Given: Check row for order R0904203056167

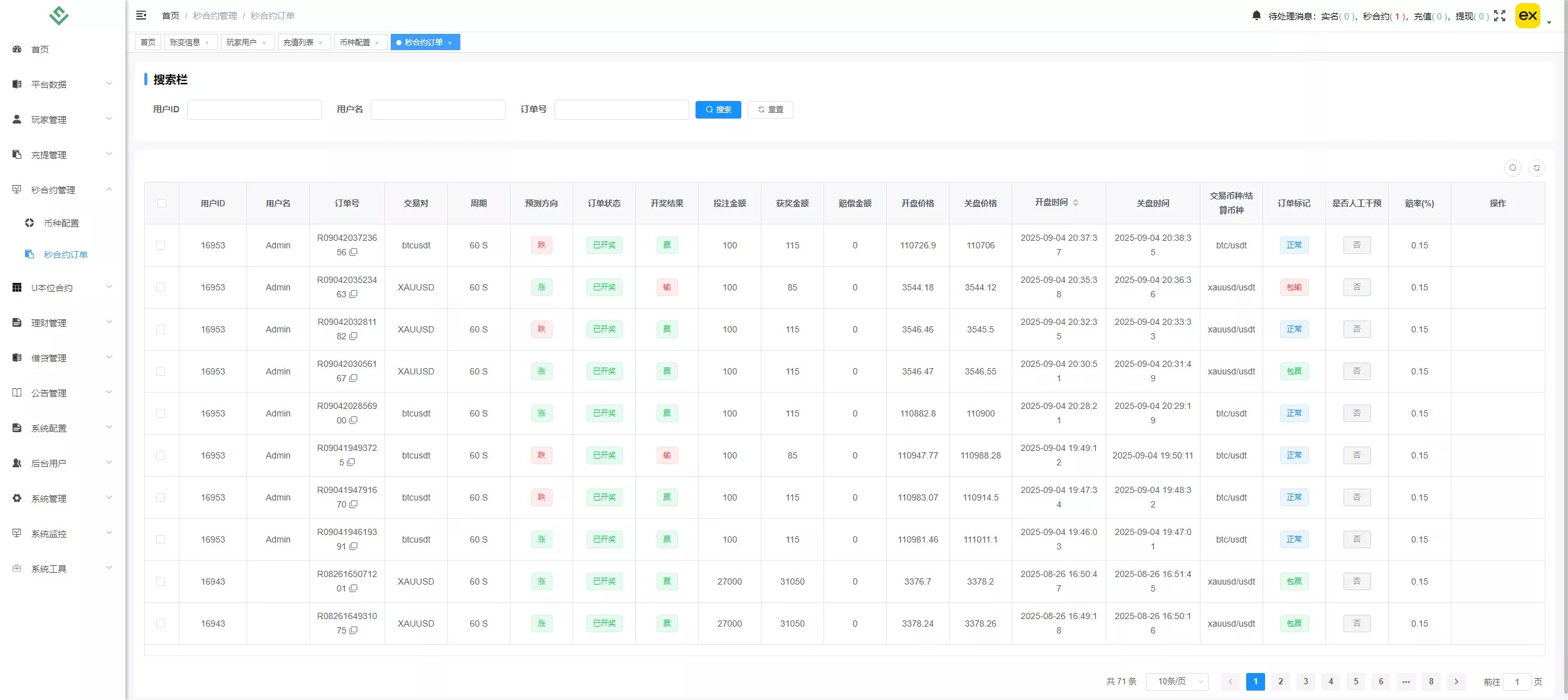Looking at the screenshot, I should pos(161,371).
